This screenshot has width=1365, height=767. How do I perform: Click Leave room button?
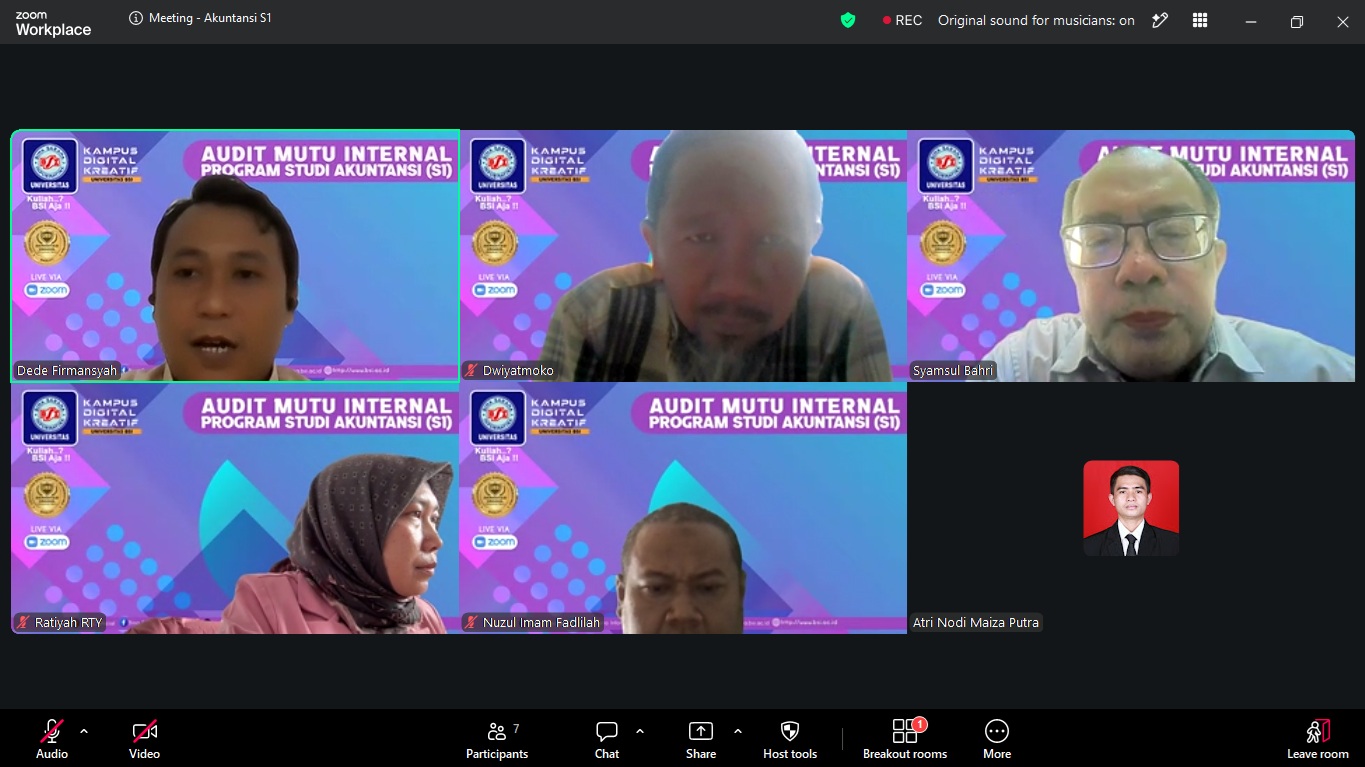(x=1318, y=739)
